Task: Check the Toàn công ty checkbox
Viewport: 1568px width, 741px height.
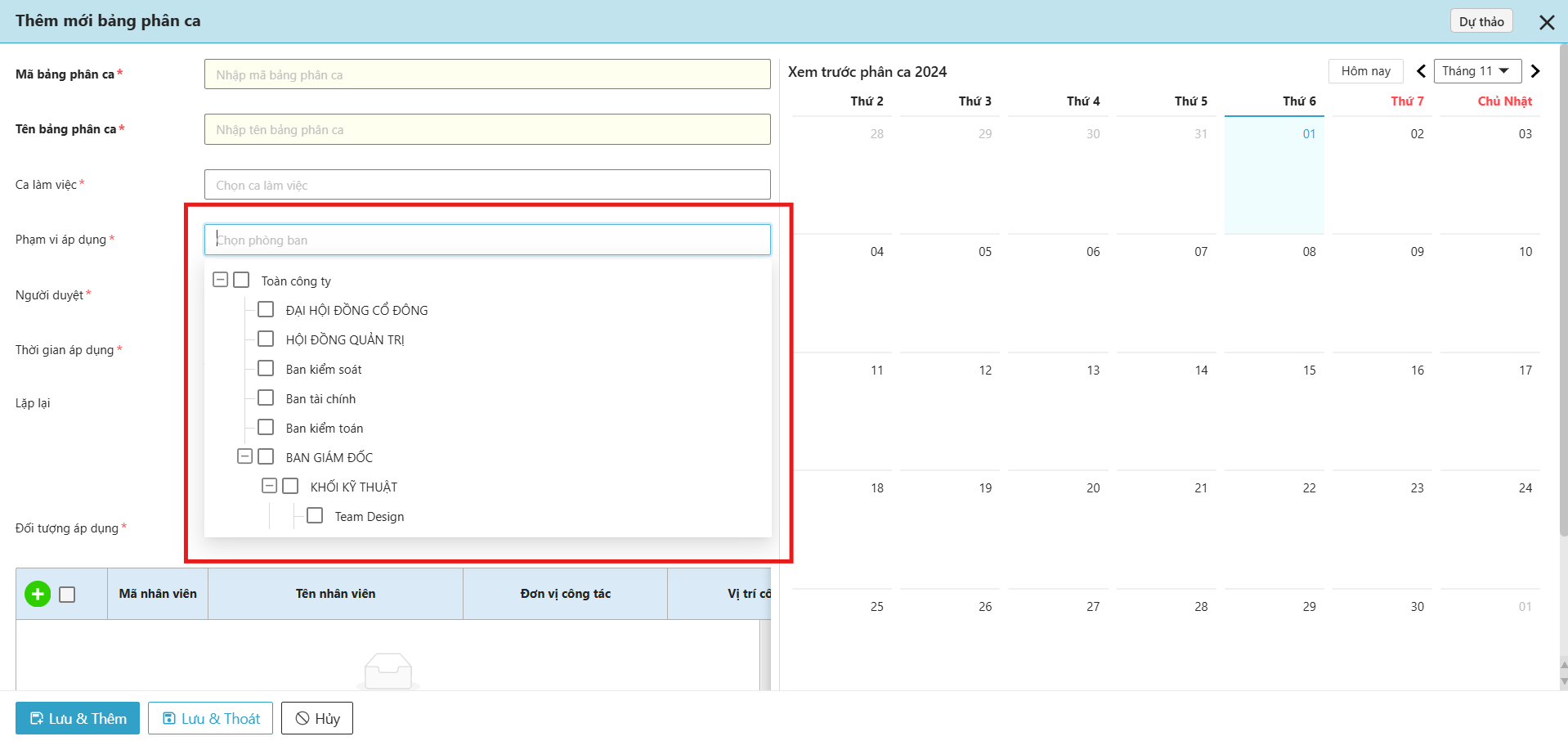Action: (x=241, y=281)
